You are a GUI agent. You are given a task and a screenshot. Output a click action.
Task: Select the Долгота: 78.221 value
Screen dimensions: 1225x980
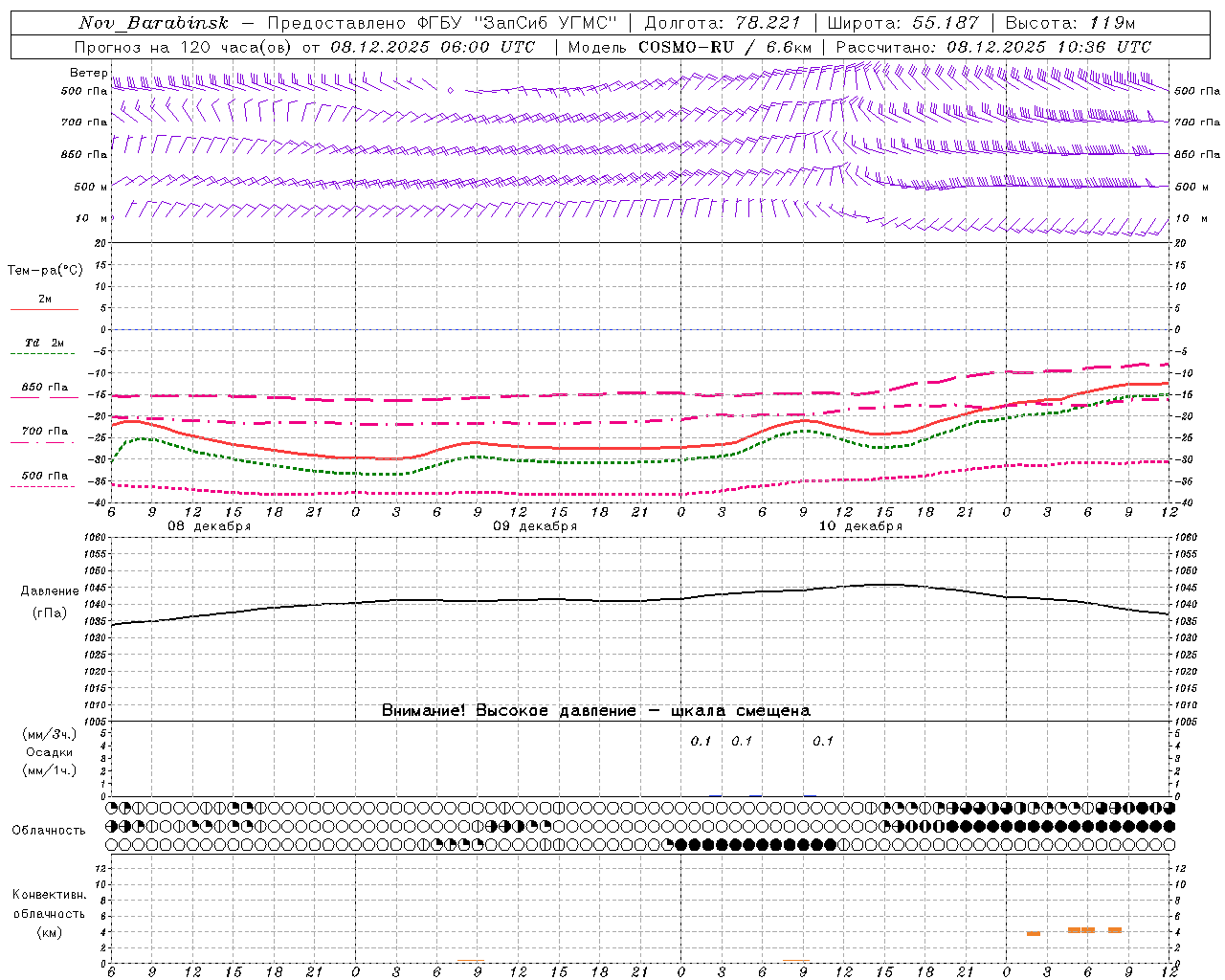(722, 23)
